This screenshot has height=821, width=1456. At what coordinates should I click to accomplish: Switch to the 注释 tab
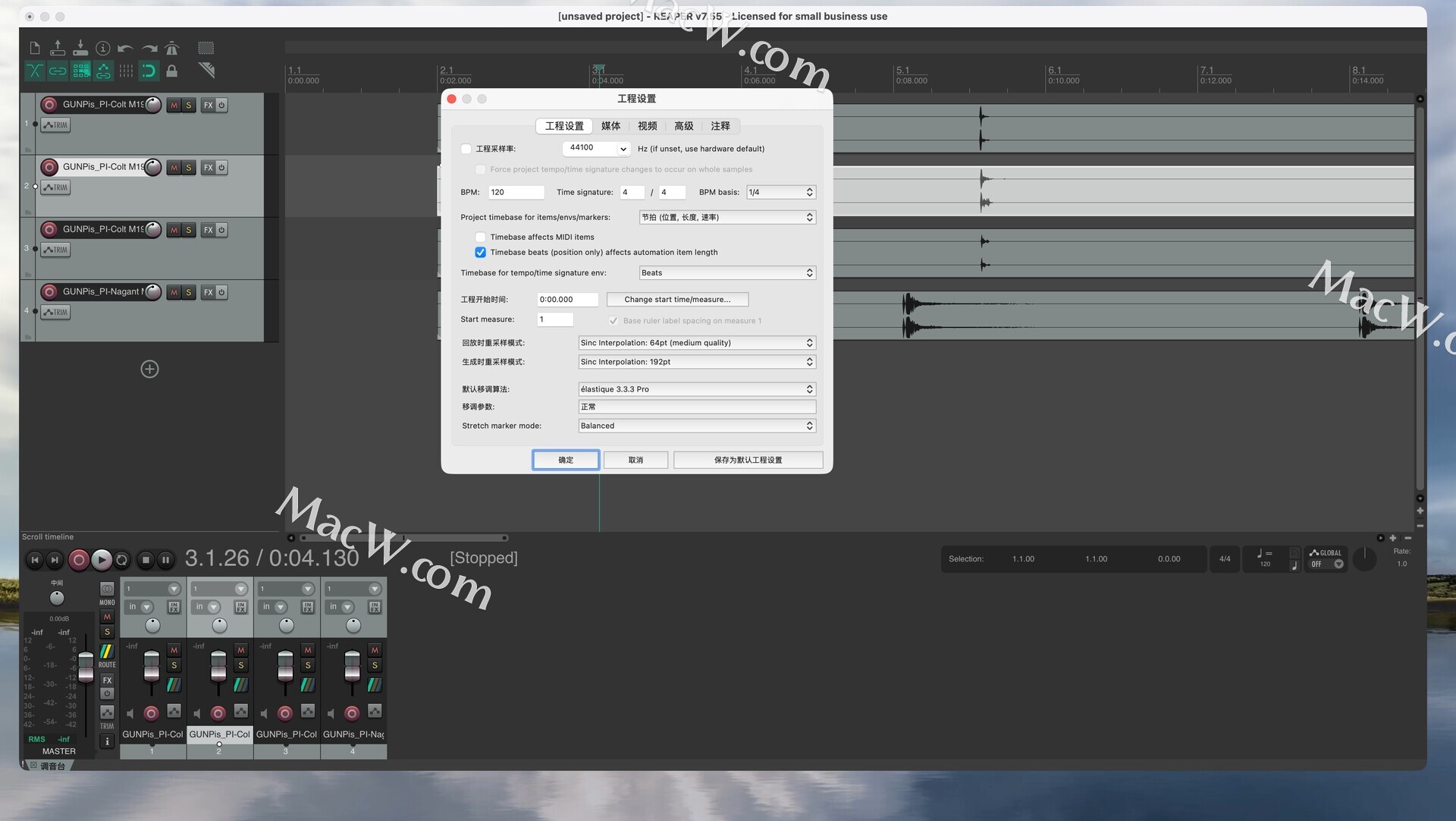720,126
